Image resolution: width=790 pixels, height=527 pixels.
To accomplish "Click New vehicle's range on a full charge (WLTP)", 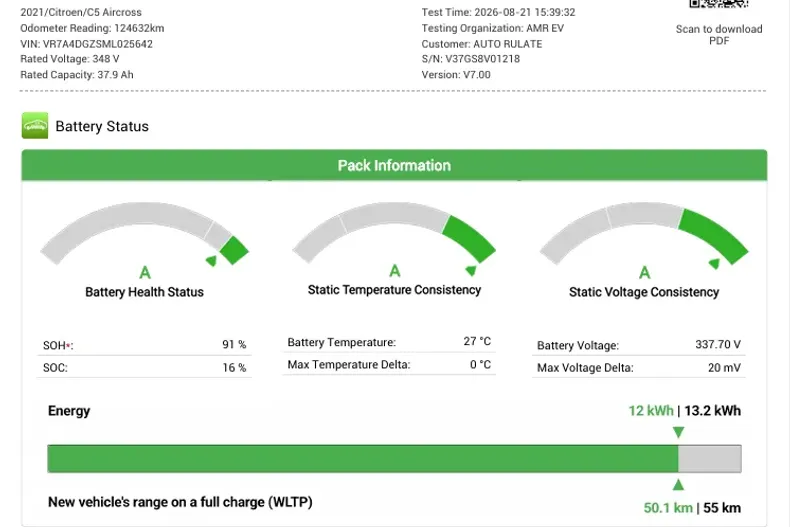I will [180, 502].
